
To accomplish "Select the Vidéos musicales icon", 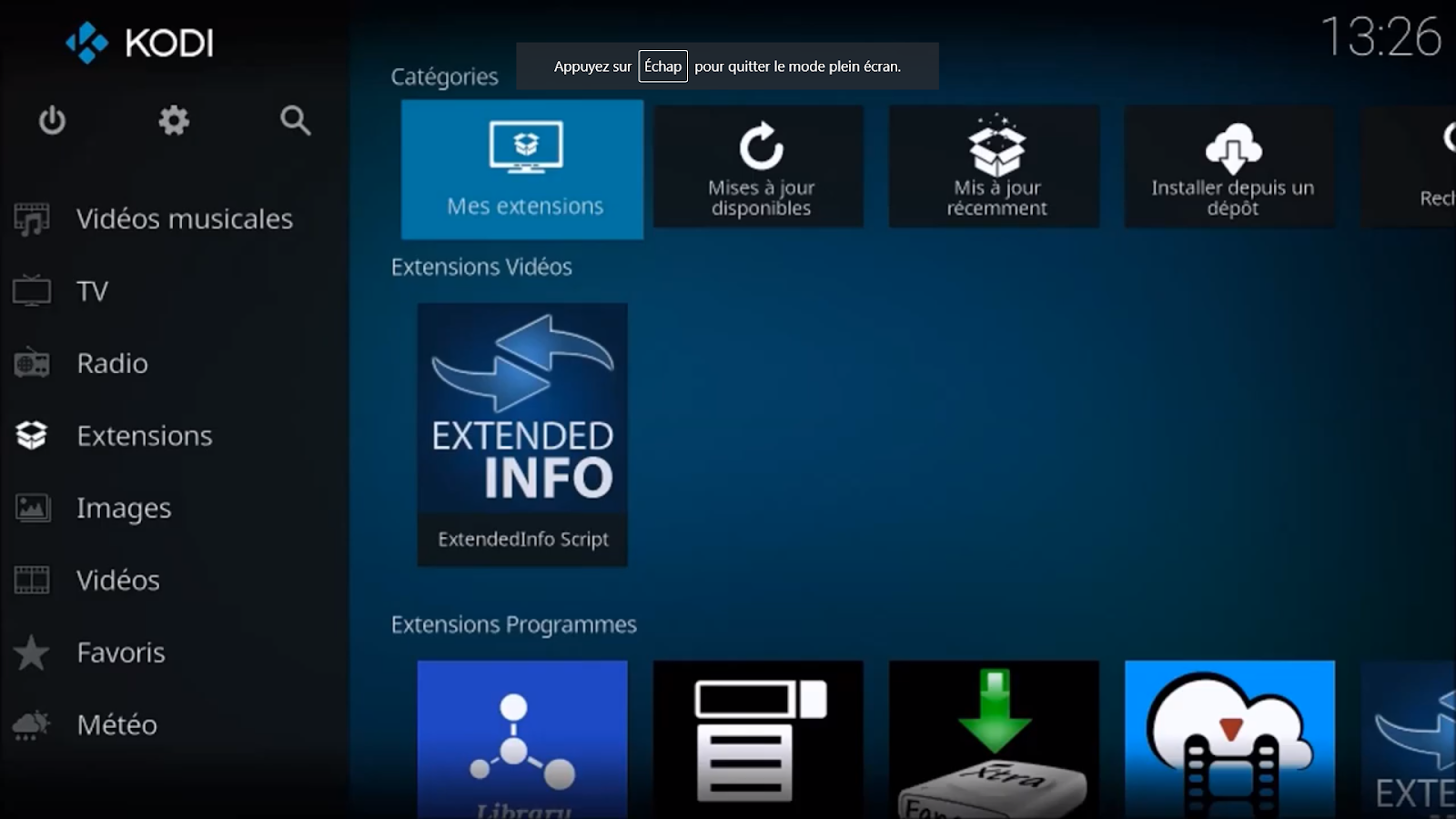I will 32,219.
